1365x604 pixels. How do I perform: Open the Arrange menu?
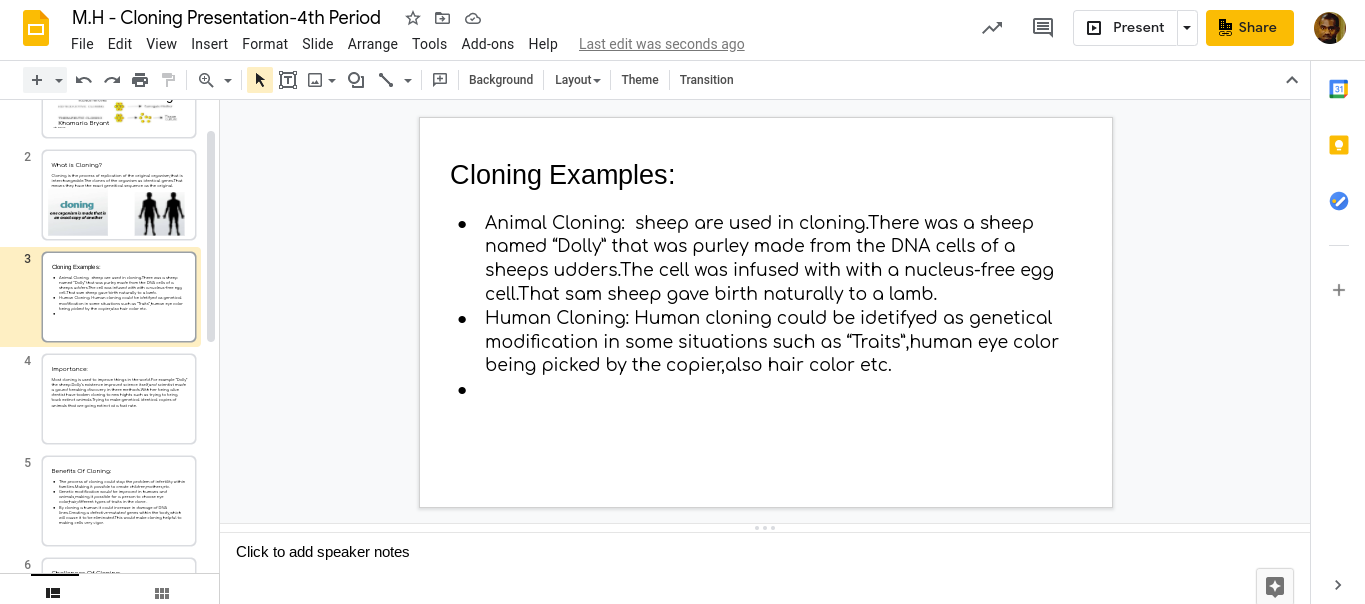tap(373, 44)
